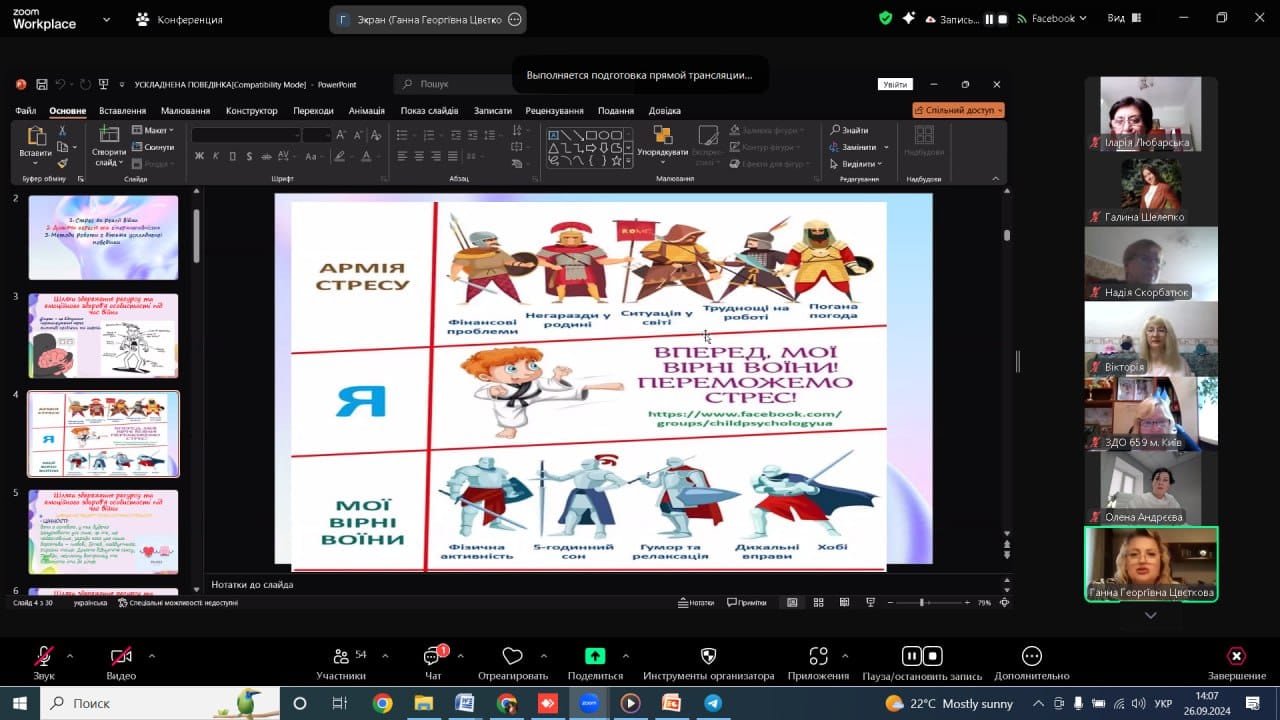Click the Zoom AI Companion sparkle icon
This screenshot has height=720, width=1280.
[909, 18]
